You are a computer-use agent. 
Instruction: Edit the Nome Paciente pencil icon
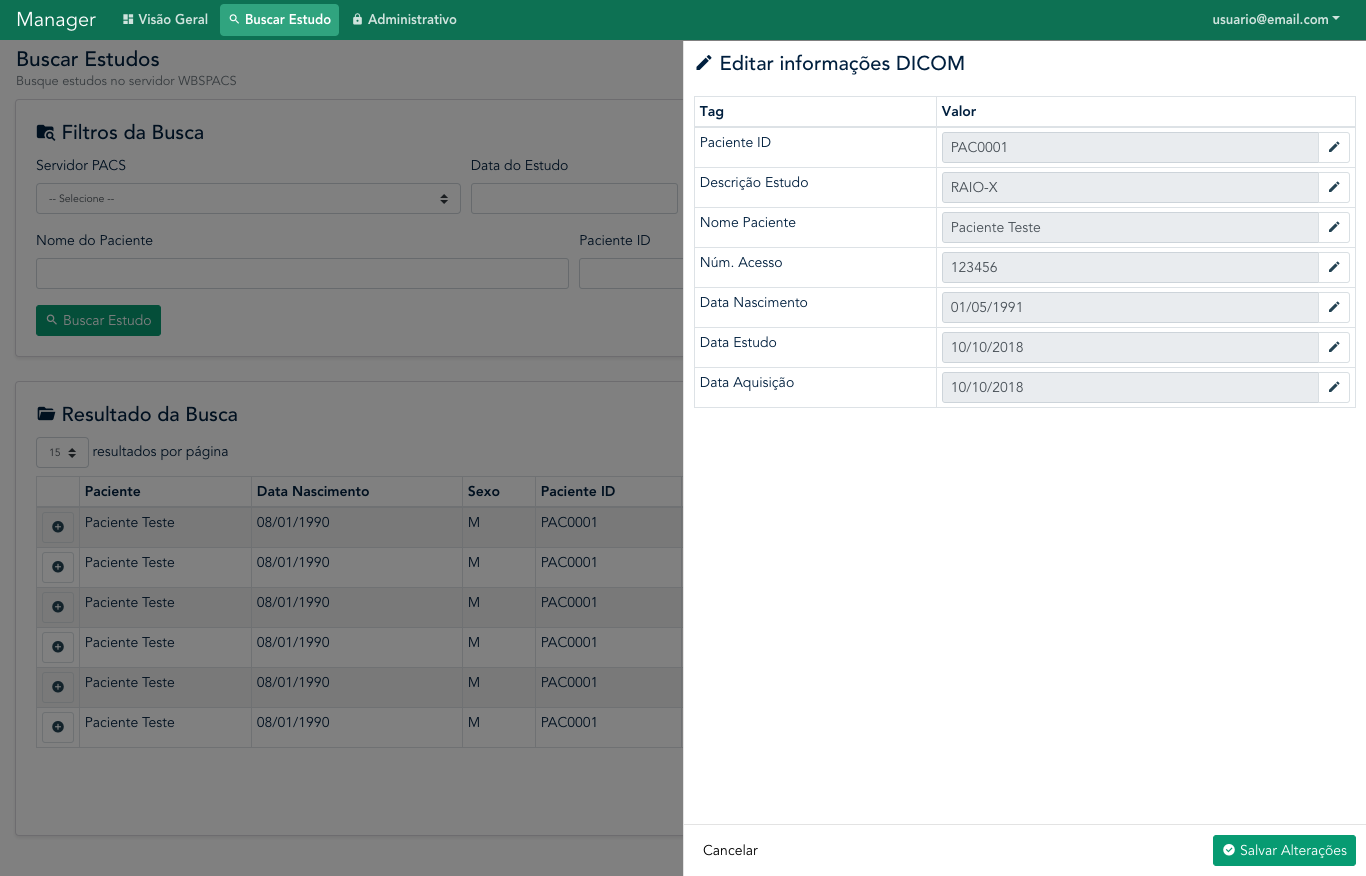pos(1334,227)
